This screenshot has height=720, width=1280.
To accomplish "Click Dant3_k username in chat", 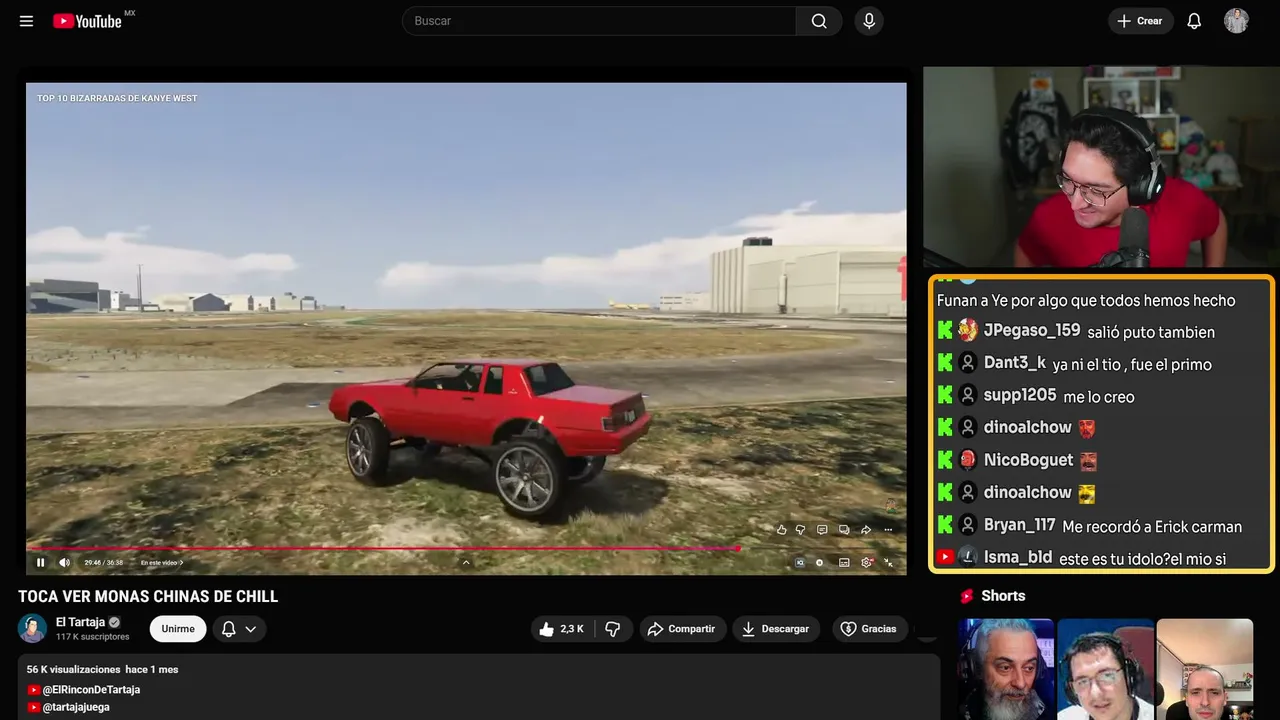I will point(1015,363).
